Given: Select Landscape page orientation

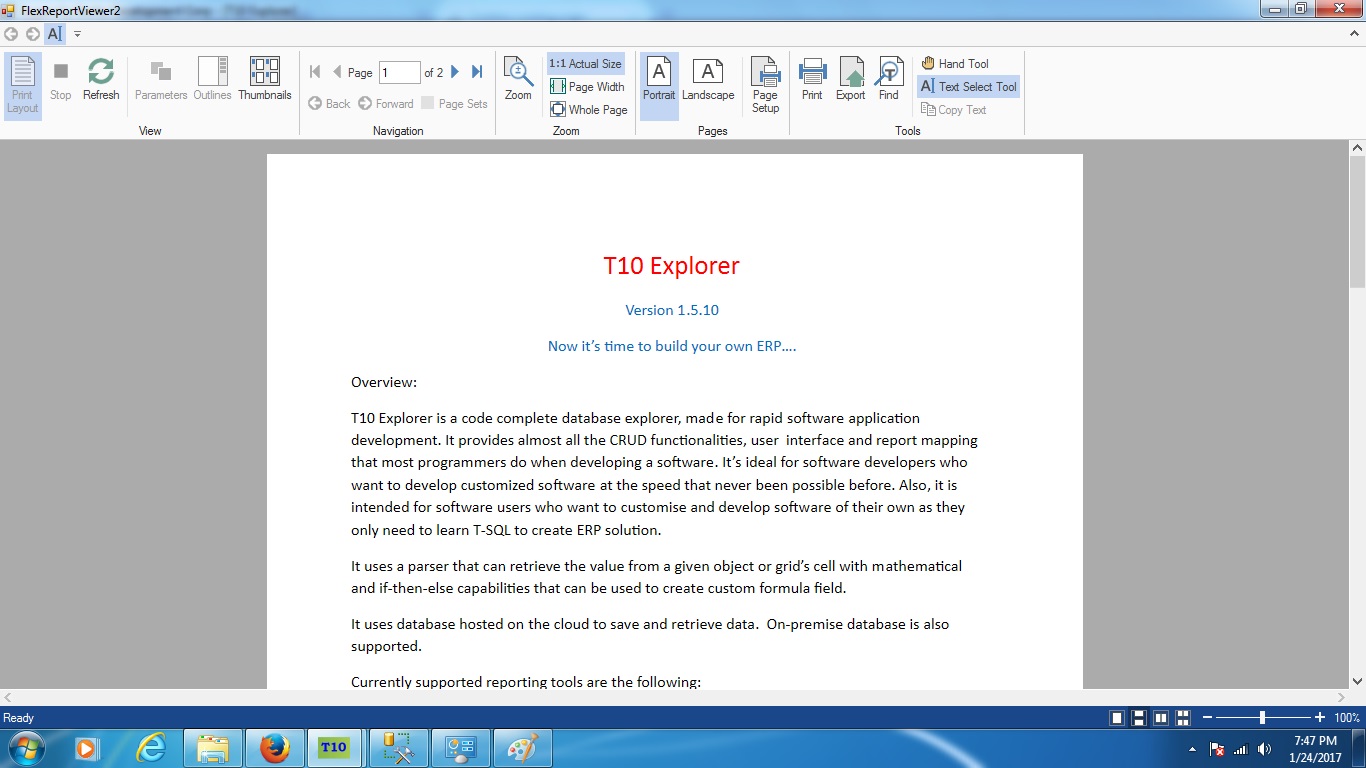Looking at the screenshot, I should (708, 82).
